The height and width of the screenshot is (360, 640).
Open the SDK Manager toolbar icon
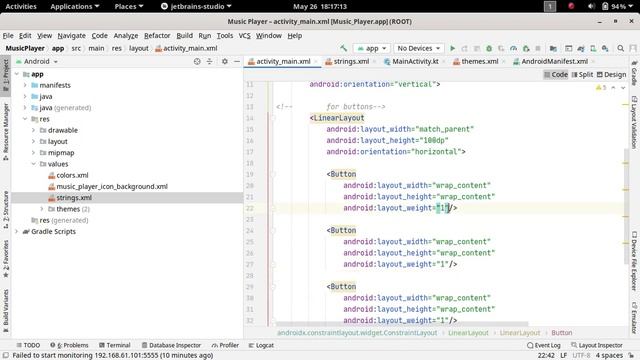pyautogui.click(x=605, y=48)
